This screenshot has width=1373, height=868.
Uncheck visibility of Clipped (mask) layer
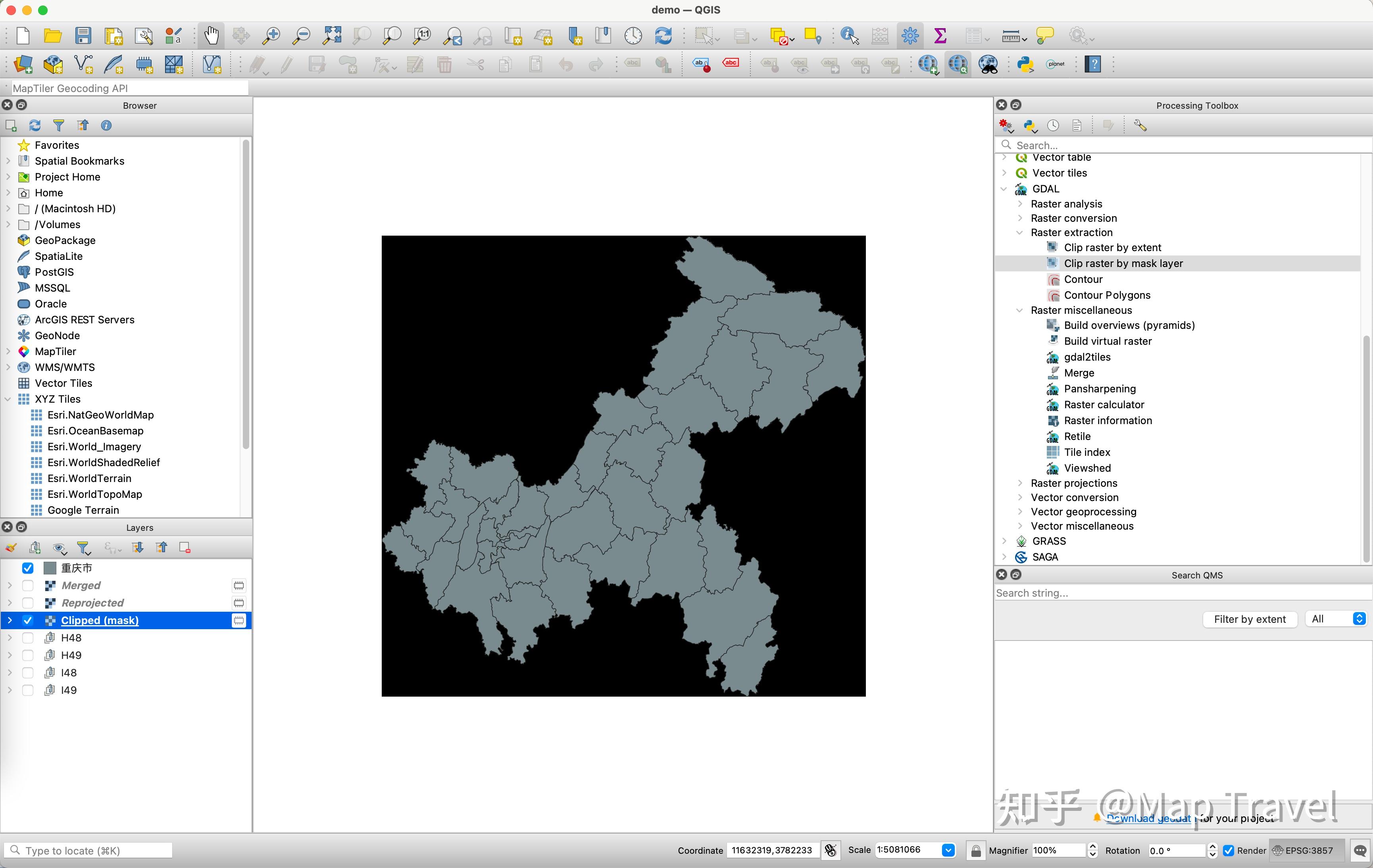pyautogui.click(x=27, y=620)
